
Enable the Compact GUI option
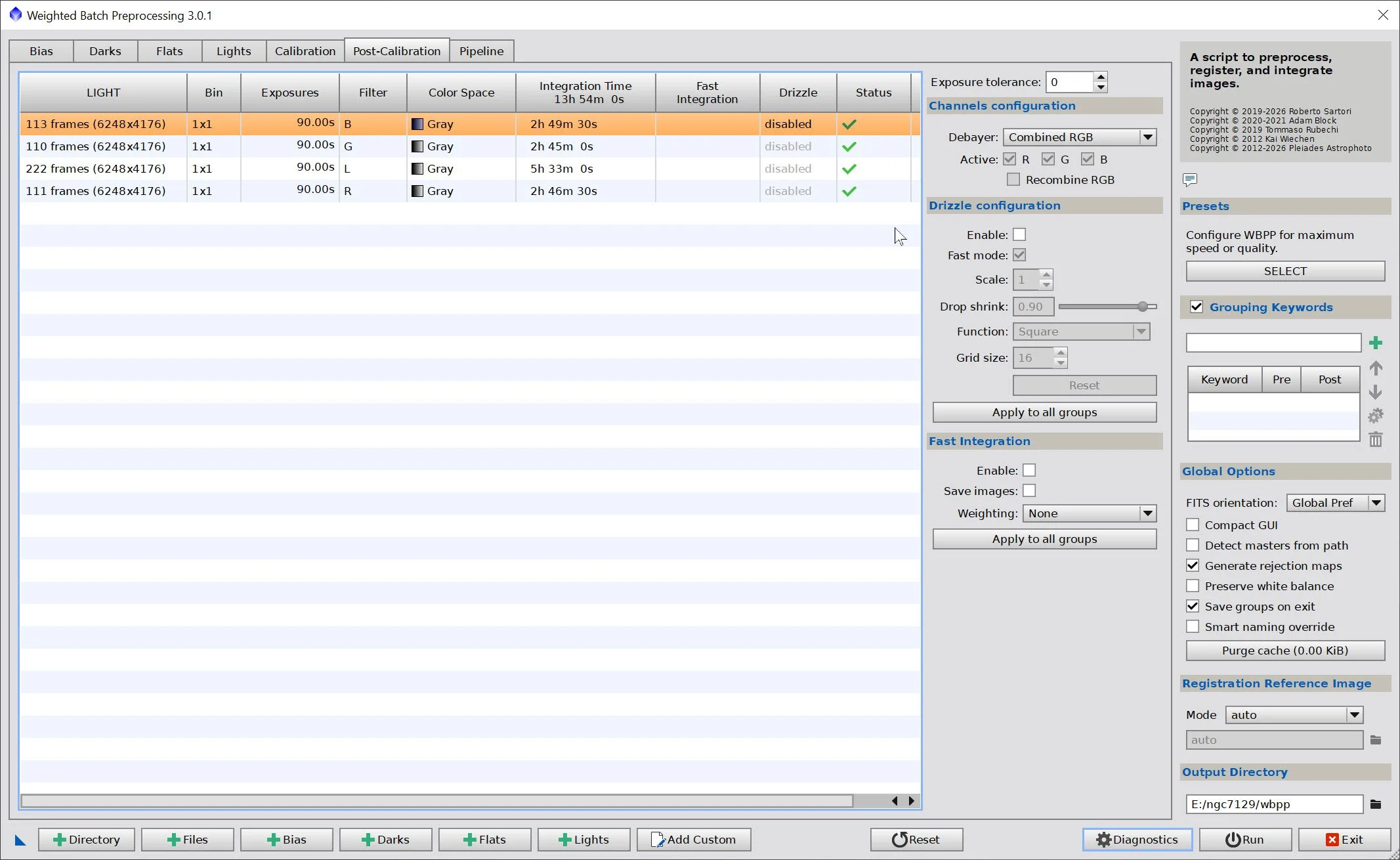pyautogui.click(x=1193, y=525)
